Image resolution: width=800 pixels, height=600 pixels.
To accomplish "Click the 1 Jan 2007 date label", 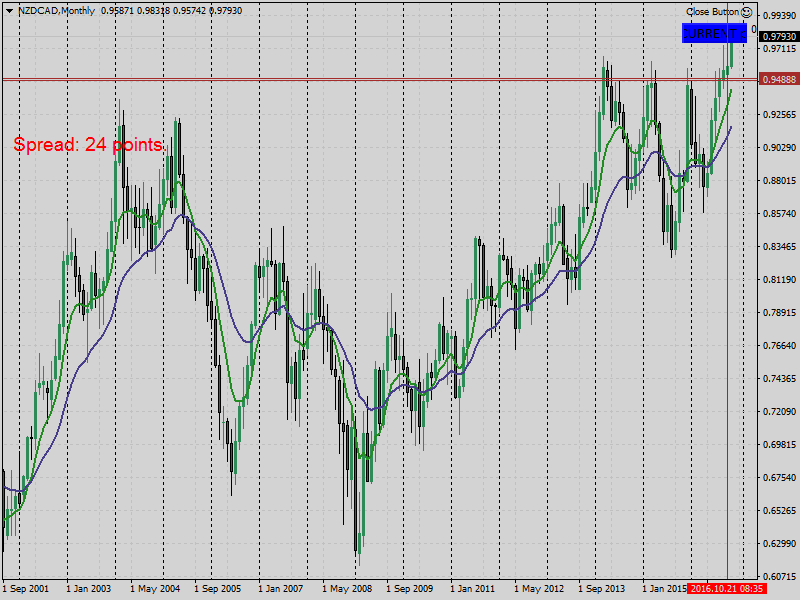I will pyautogui.click(x=281, y=589).
